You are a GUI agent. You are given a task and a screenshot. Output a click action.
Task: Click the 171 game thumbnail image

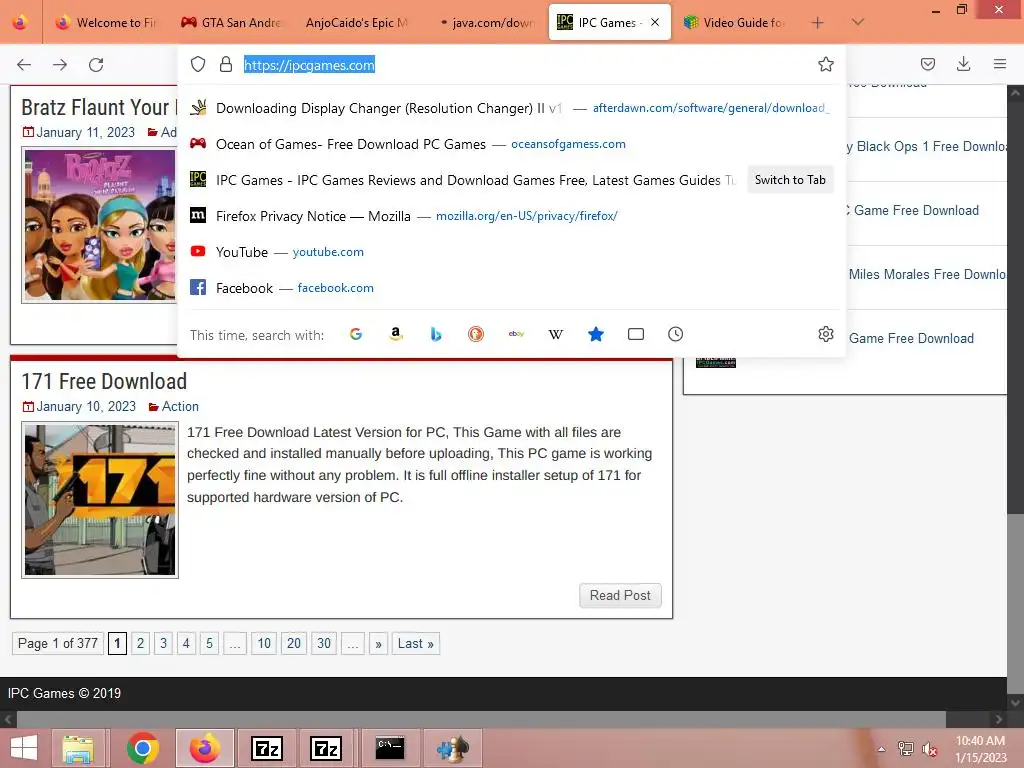point(100,500)
